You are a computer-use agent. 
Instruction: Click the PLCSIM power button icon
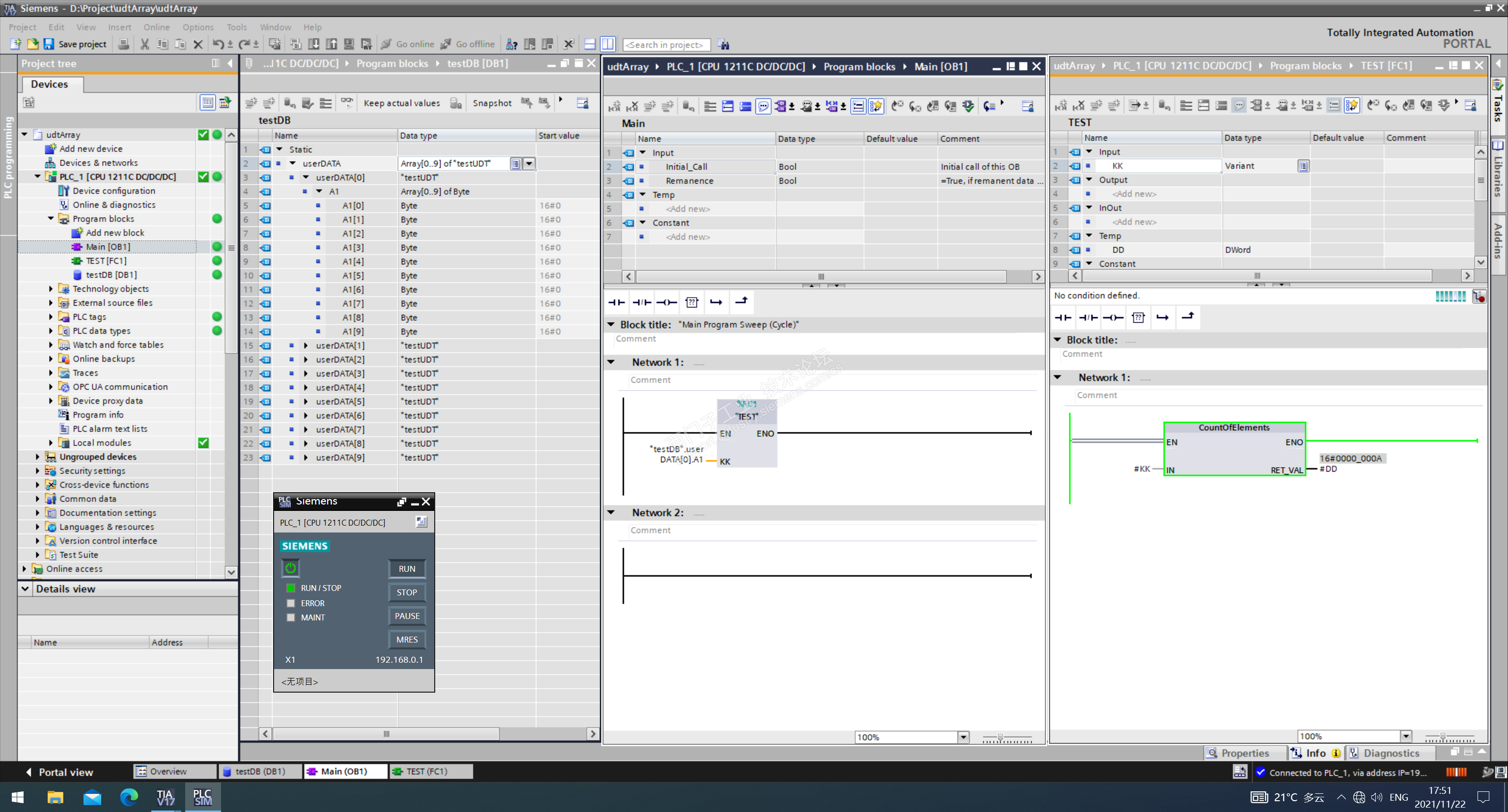pos(290,567)
